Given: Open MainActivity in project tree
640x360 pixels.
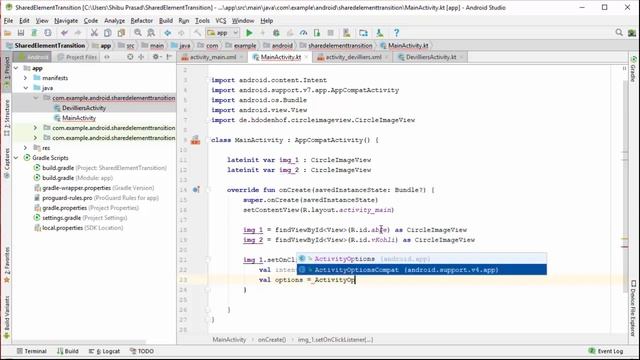Looking at the screenshot, I should (x=79, y=118).
